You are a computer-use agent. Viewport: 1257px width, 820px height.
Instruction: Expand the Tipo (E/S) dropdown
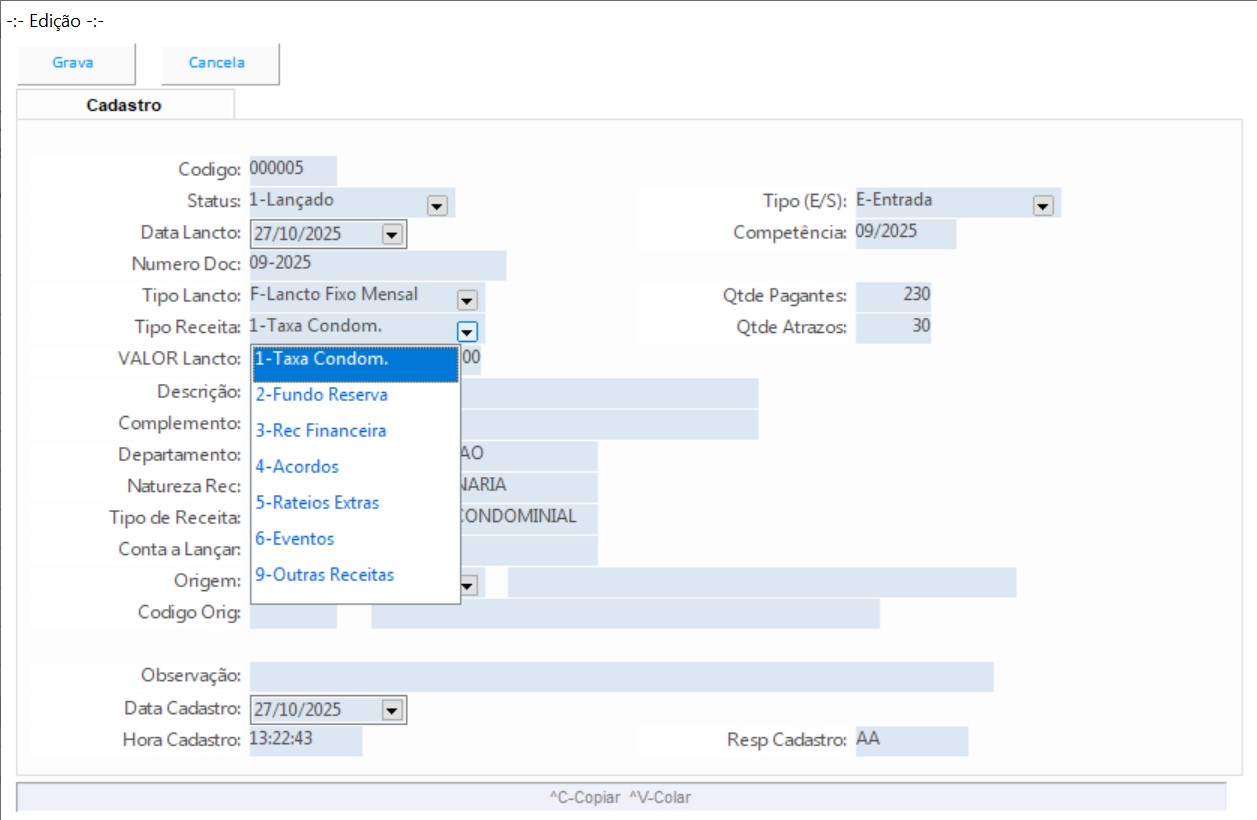pyautogui.click(x=1043, y=205)
